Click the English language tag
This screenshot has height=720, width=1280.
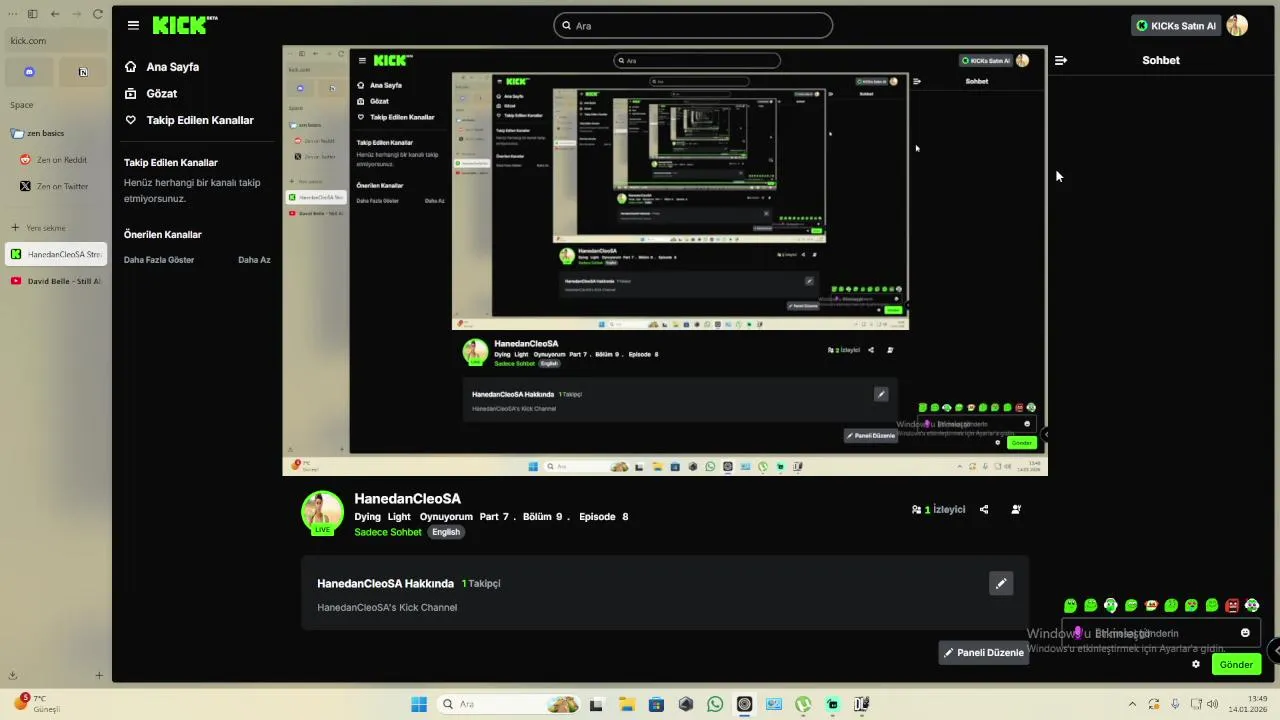pyautogui.click(x=446, y=532)
